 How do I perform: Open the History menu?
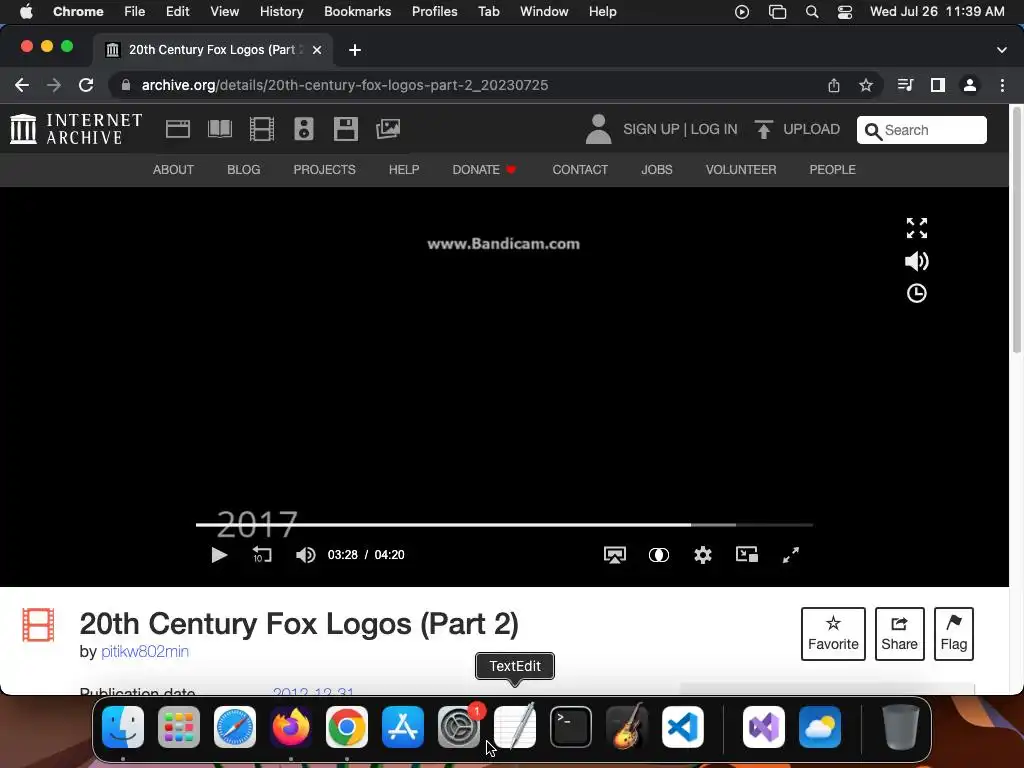click(281, 11)
